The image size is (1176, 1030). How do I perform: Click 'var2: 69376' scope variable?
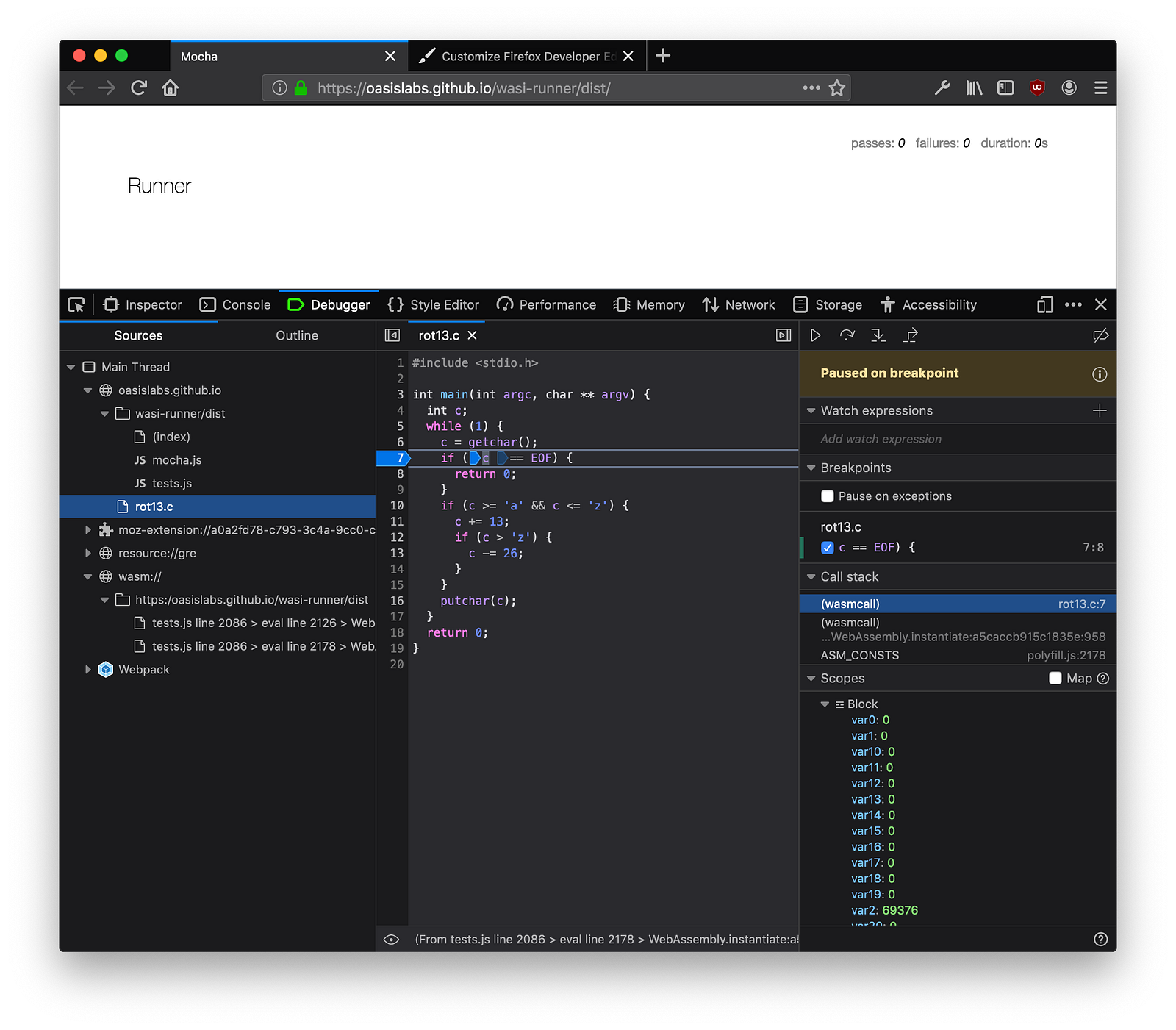point(884,910)
